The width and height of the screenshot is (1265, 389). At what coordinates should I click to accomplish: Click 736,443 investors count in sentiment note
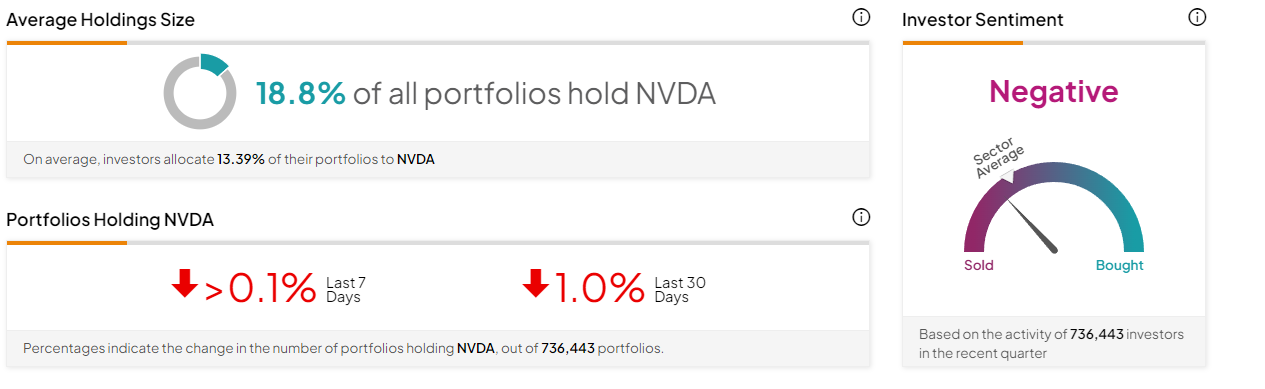pyautogui.click(x=1096, y=334)
